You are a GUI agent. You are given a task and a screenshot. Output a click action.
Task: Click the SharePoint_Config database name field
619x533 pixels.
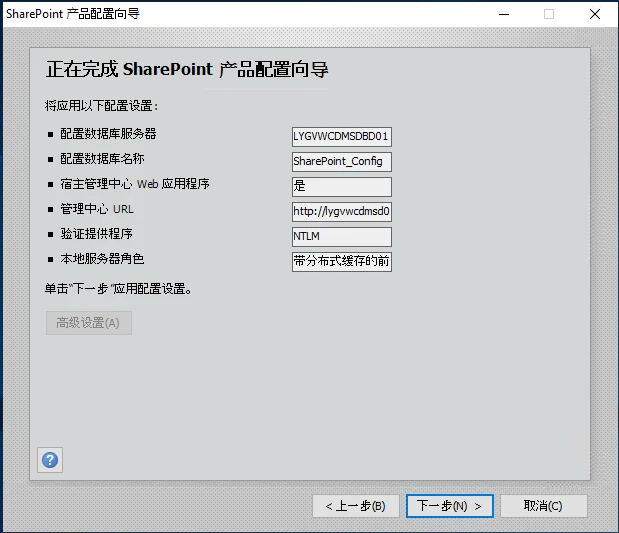342,161
